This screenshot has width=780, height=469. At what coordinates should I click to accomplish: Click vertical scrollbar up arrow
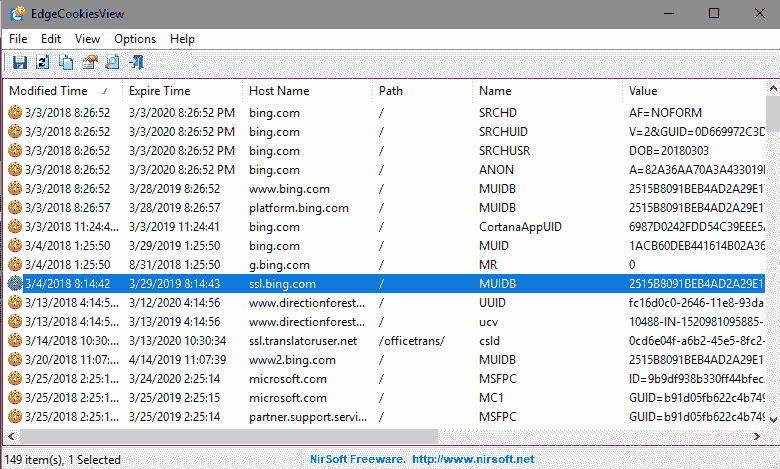click(x=773, y=89)
